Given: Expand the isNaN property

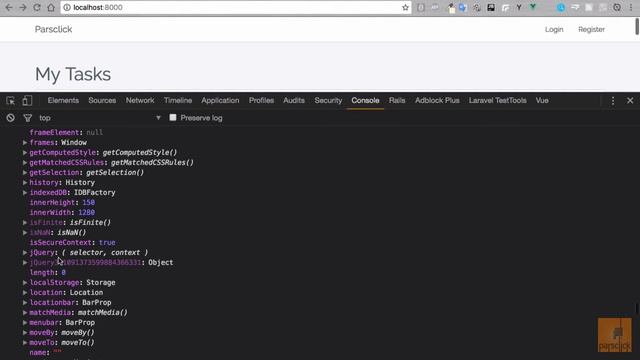Looking at the screenshot, I should click(x=25, y=232).
